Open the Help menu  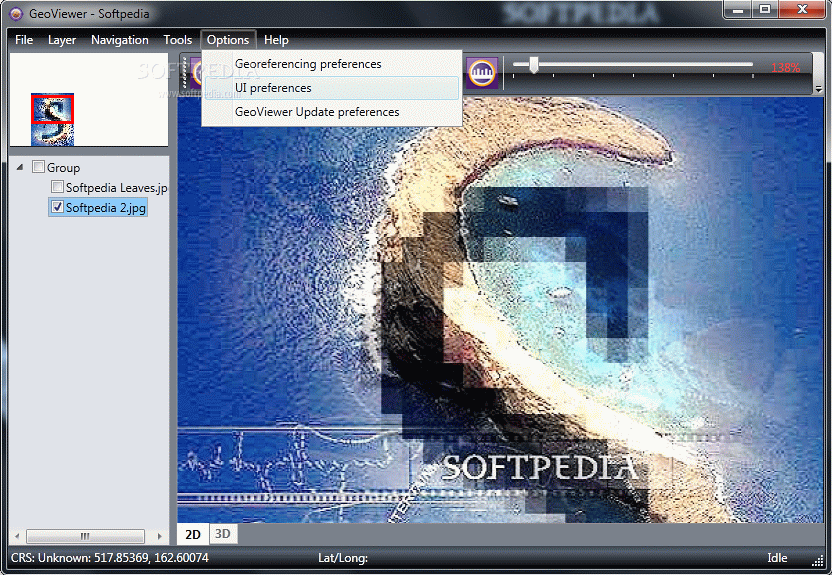coord(276,40)
